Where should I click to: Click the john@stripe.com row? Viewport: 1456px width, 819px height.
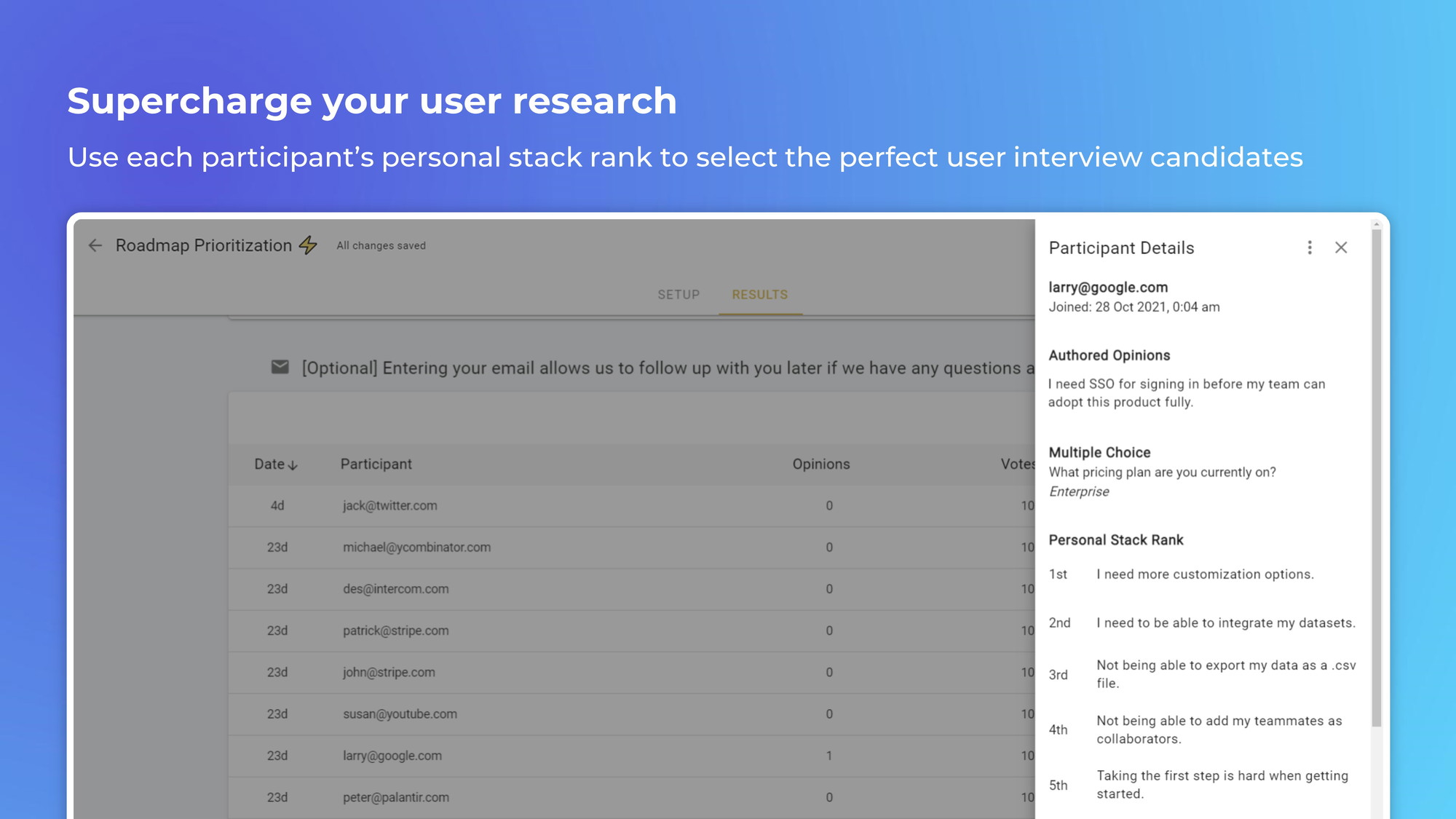pyautogui.click(x=389, y=673)
